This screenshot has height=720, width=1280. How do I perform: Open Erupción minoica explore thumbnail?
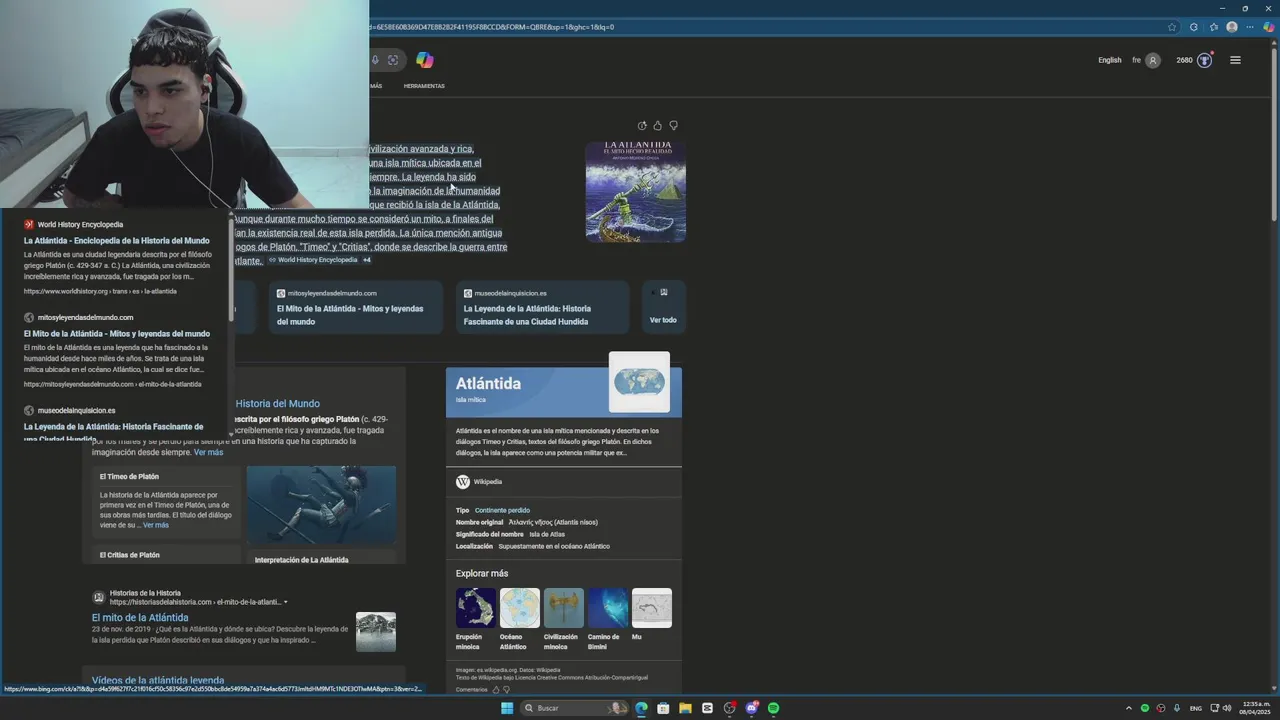(476, 608)
